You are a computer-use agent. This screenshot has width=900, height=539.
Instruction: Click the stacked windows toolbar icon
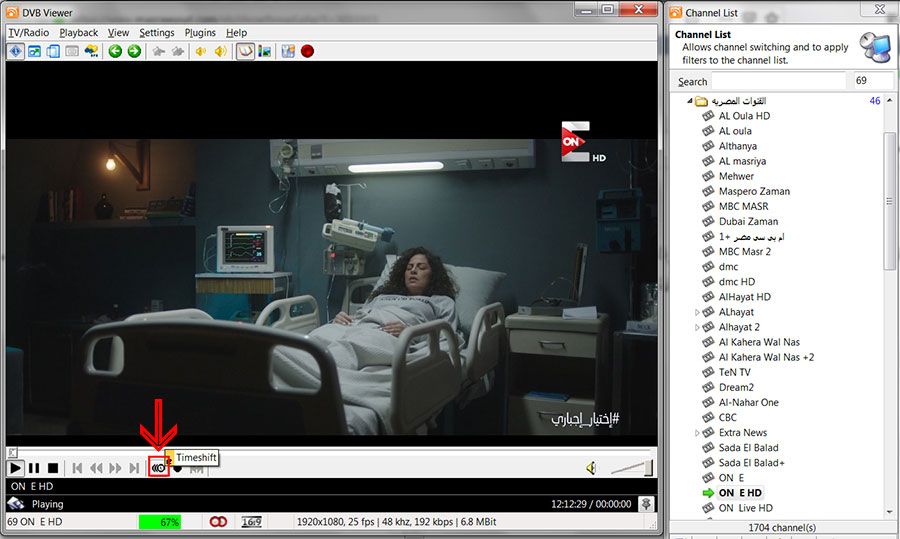pos(53,52)
